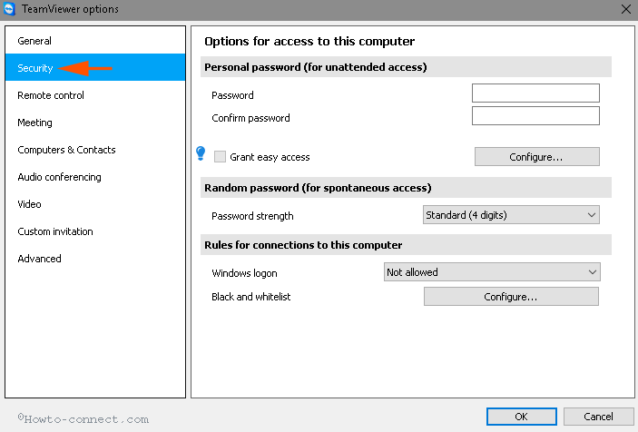
Task: Enable the Grant easy access checkbox
Action: click(220, 157)
